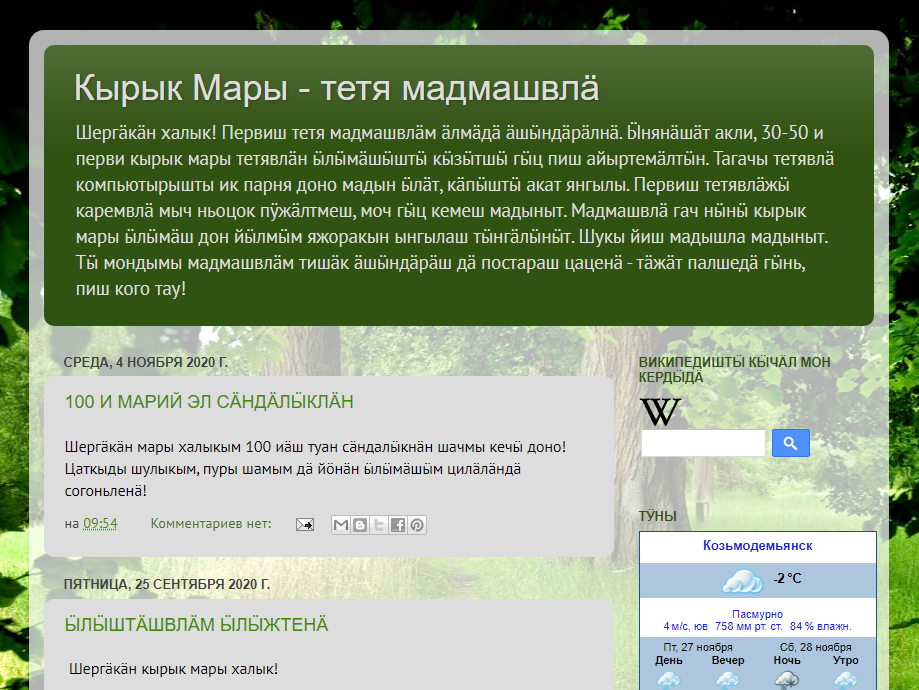Click the email post envelope icon
919x690 pixels.
coord(304,524)
